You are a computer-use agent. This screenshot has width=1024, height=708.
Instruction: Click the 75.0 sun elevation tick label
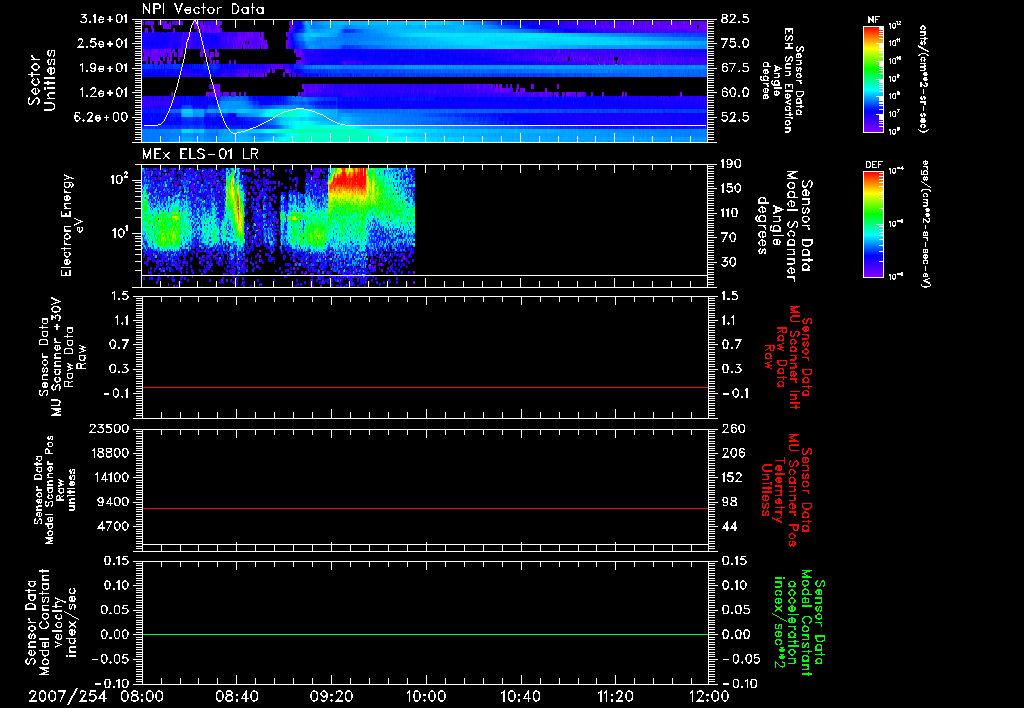735,44
